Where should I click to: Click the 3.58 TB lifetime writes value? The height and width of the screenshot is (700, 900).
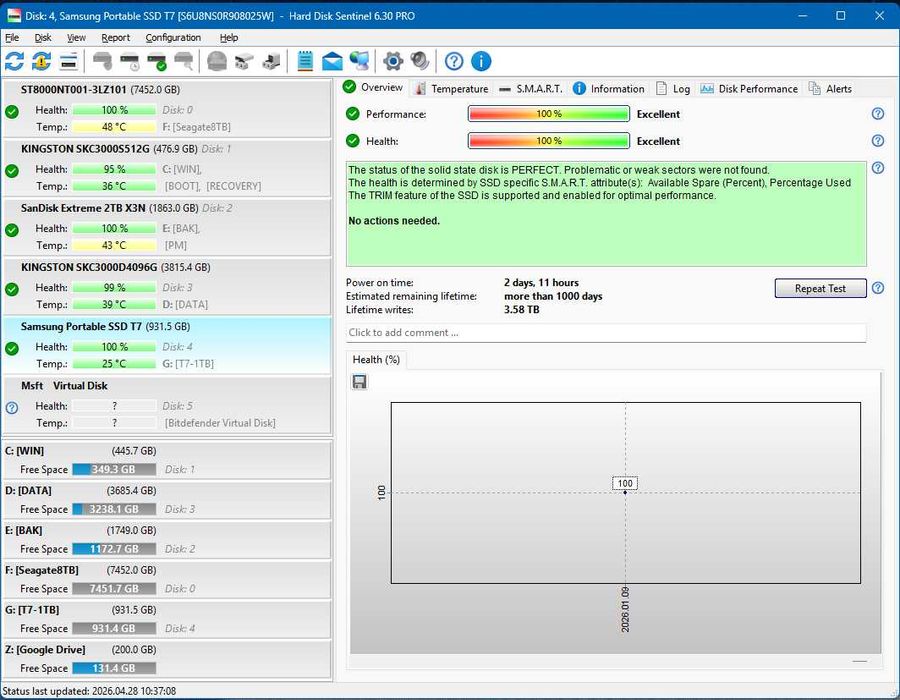point(522,310)
